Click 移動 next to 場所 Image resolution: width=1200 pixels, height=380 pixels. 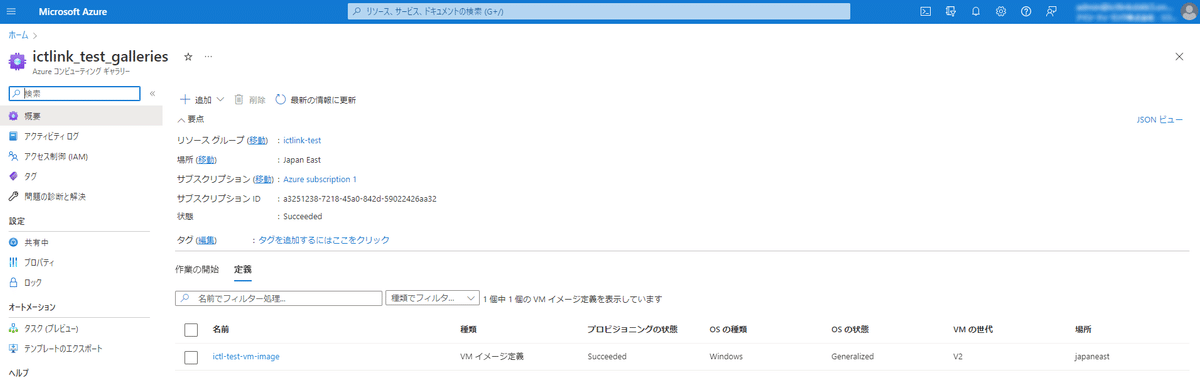pyautogui.click(x=206, y=160)
